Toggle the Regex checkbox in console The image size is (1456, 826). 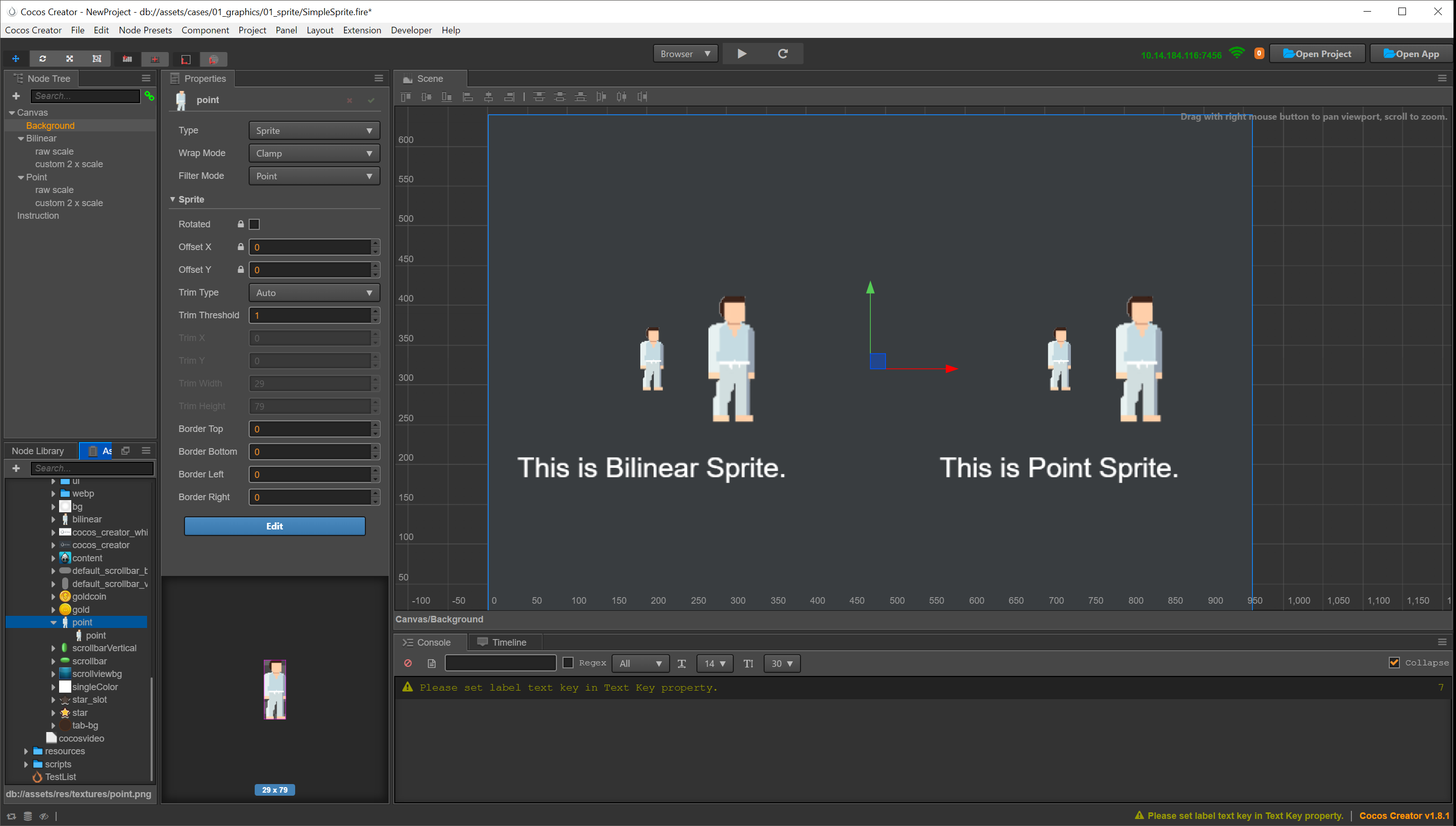568,663
